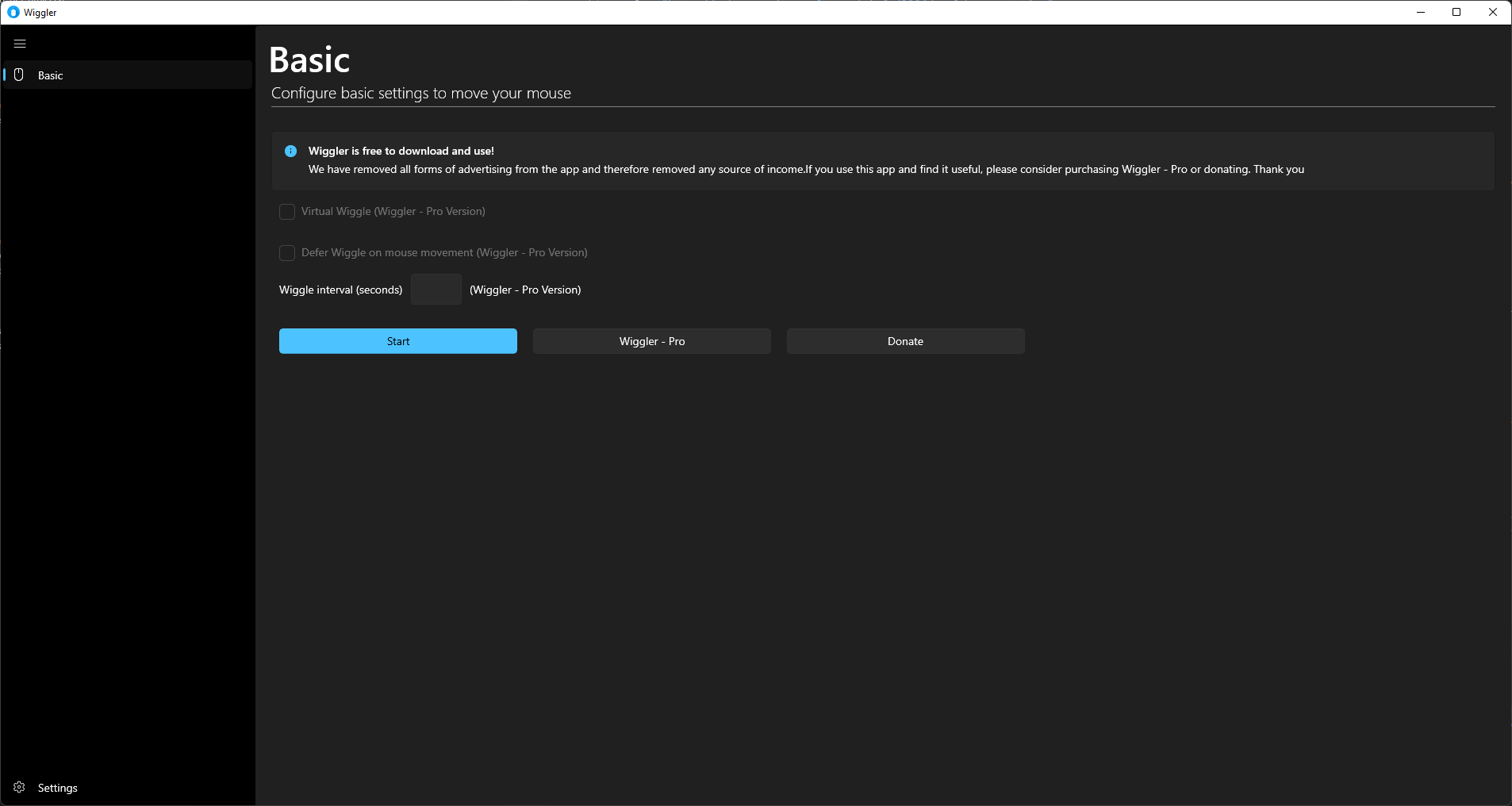Minimize the Wiggler window
Screen dimensions: 1512x806
click(x=1419, y=12)
